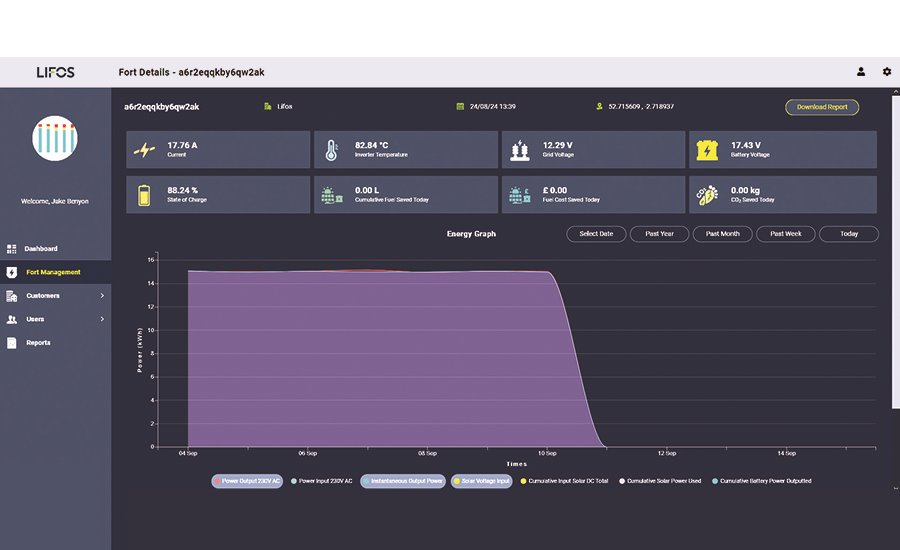Click the Current lightning bolt icon

click(144, 150)
